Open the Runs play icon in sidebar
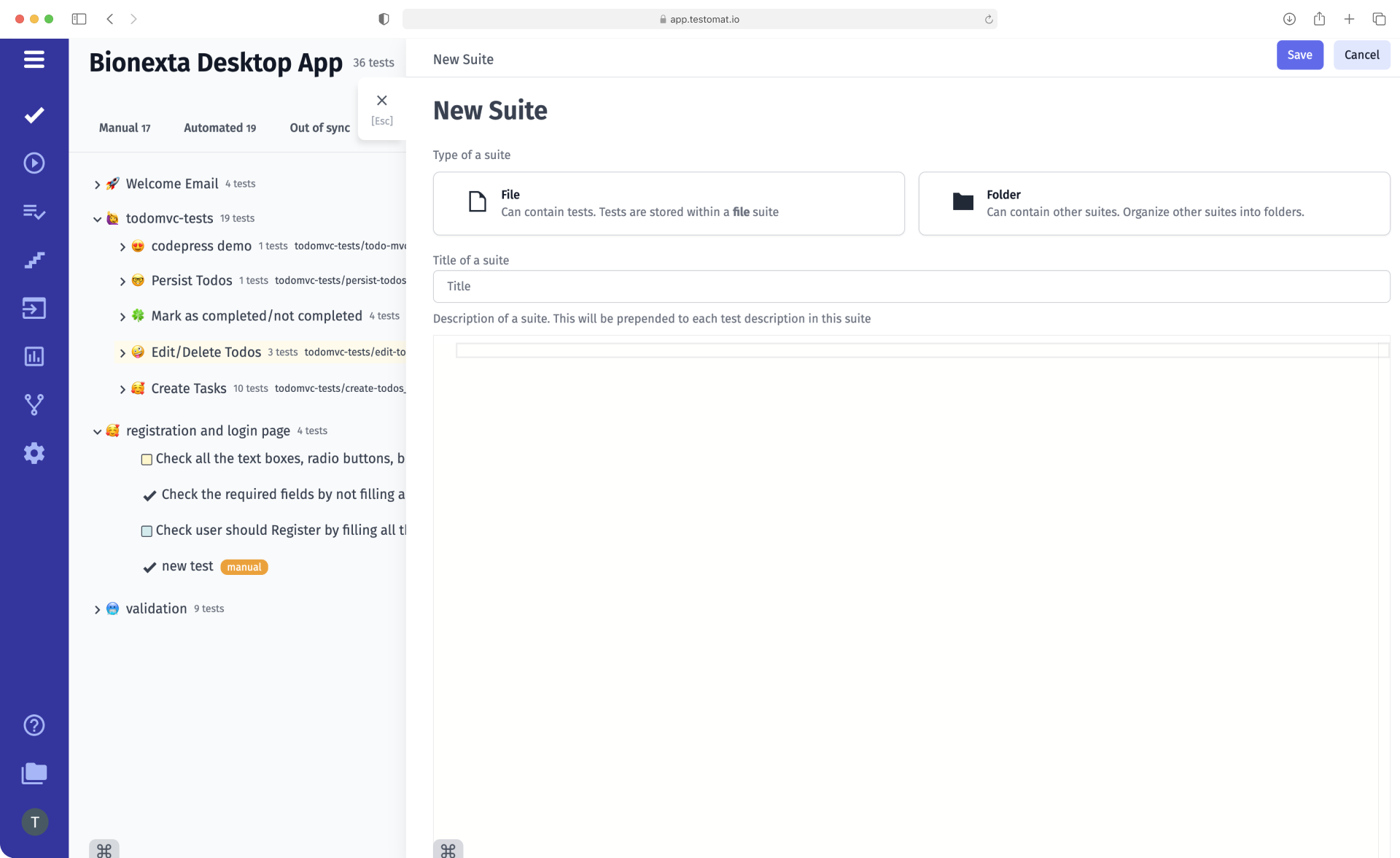Viewport: 1400px width, 858px height. [x=34, y=163]
